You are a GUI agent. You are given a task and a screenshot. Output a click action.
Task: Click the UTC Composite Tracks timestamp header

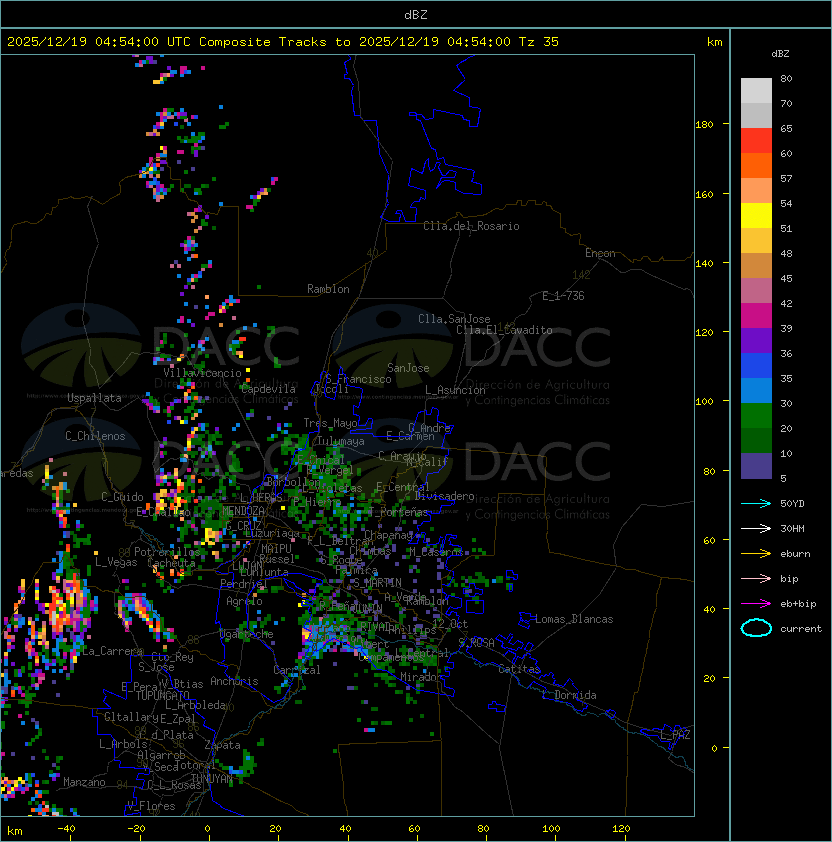[283, 42]
